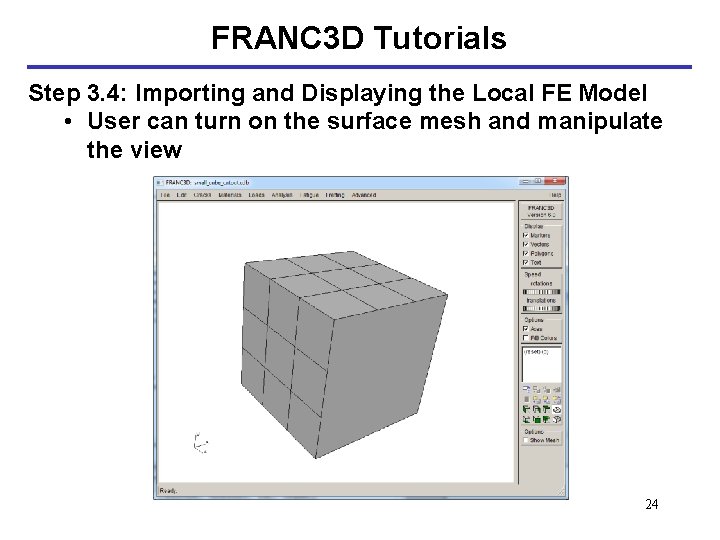Open the Edit menu

182,195
